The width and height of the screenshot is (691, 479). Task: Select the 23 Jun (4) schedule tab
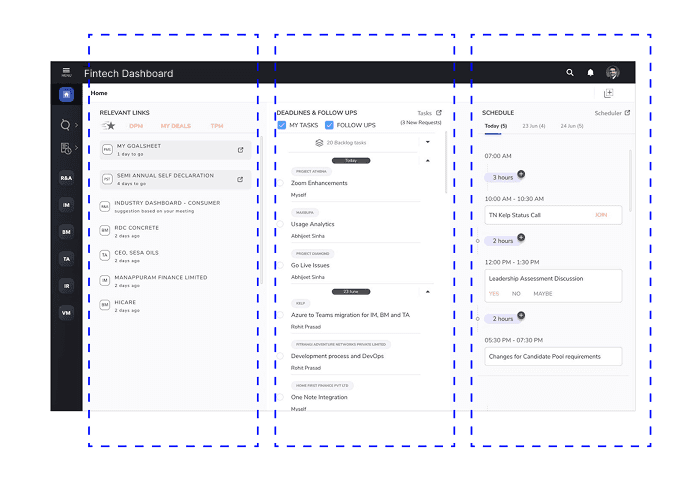click(x=534, y=126)
